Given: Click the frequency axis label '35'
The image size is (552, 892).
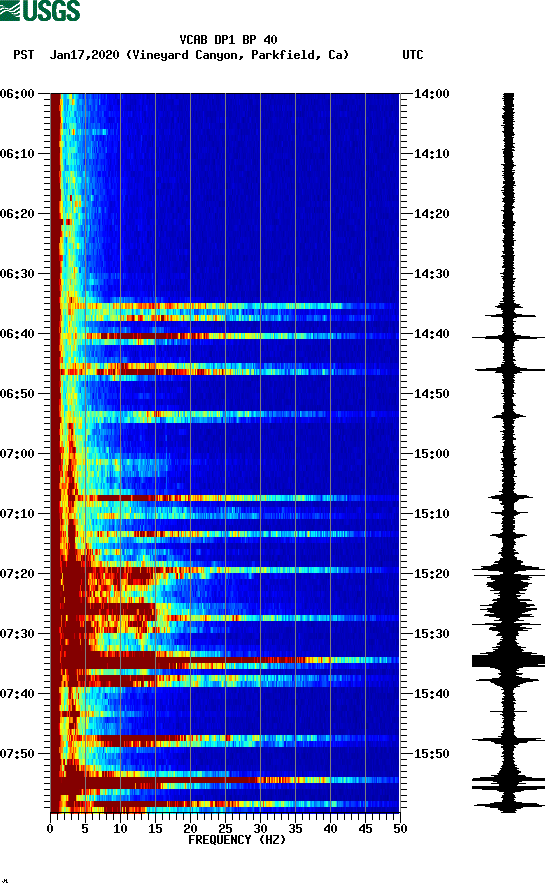Looking at the screenshot, I should (x=295, y=829).
